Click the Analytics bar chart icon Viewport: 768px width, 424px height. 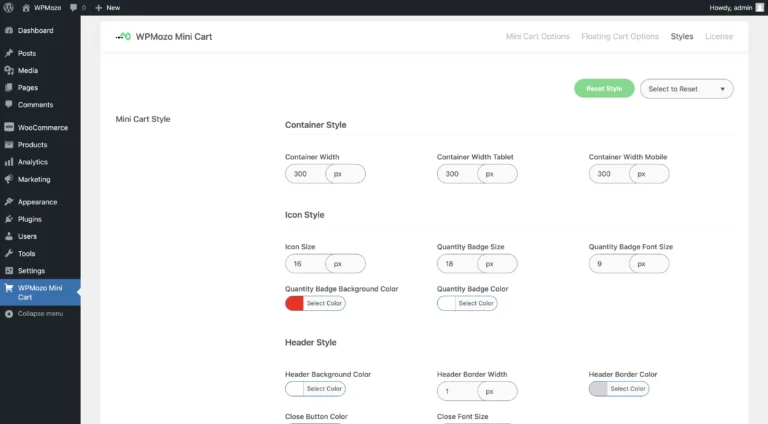9,162
